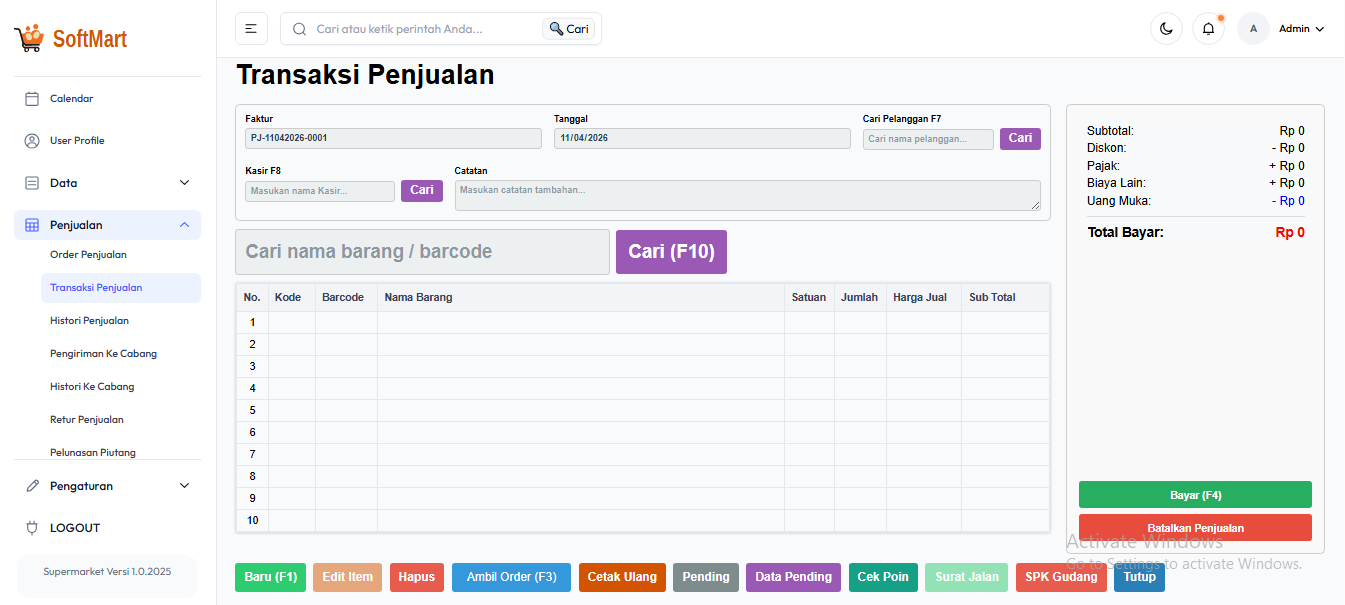Click the hamburger menu icon
This screenshot has height=605, width=1345.
251,28
